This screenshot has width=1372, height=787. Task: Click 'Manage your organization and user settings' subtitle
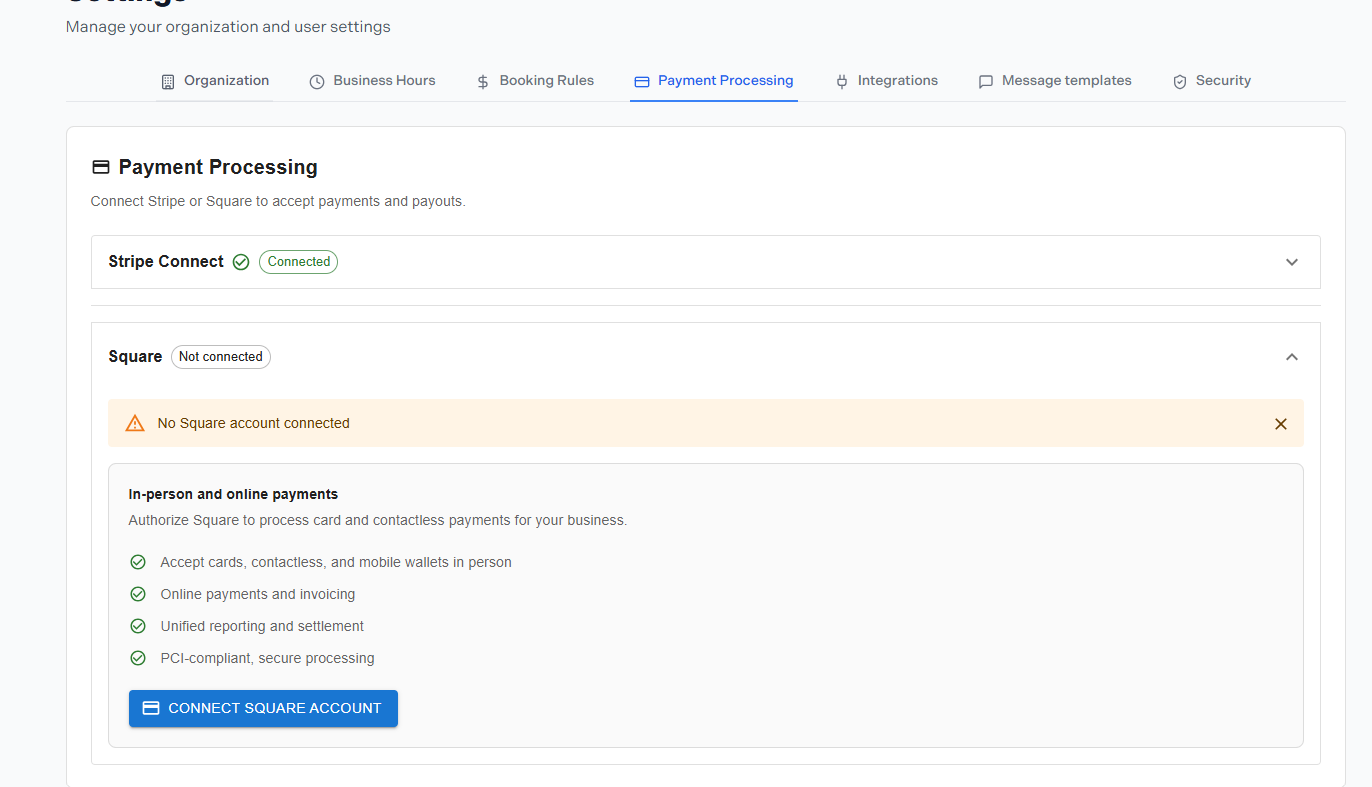(228, 27)
